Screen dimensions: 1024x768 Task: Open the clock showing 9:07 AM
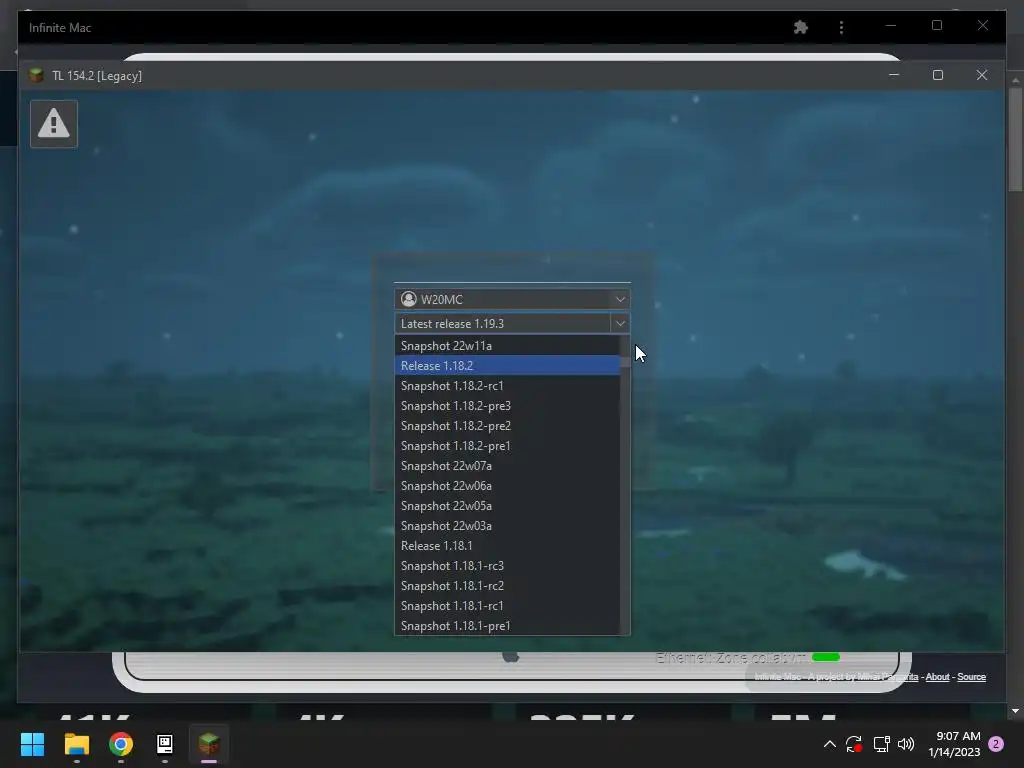click(x=954, y=744)
